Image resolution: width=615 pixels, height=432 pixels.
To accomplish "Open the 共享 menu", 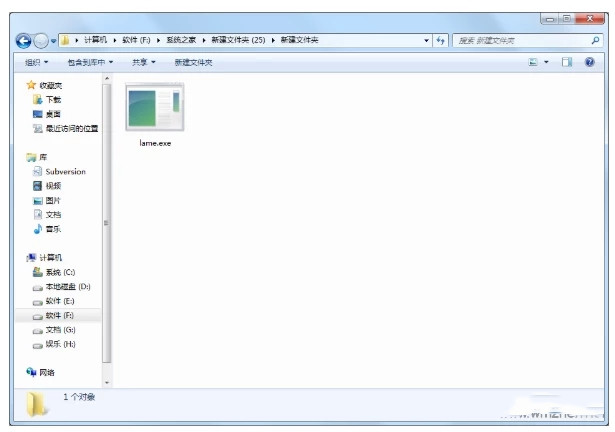I will 144,62.
